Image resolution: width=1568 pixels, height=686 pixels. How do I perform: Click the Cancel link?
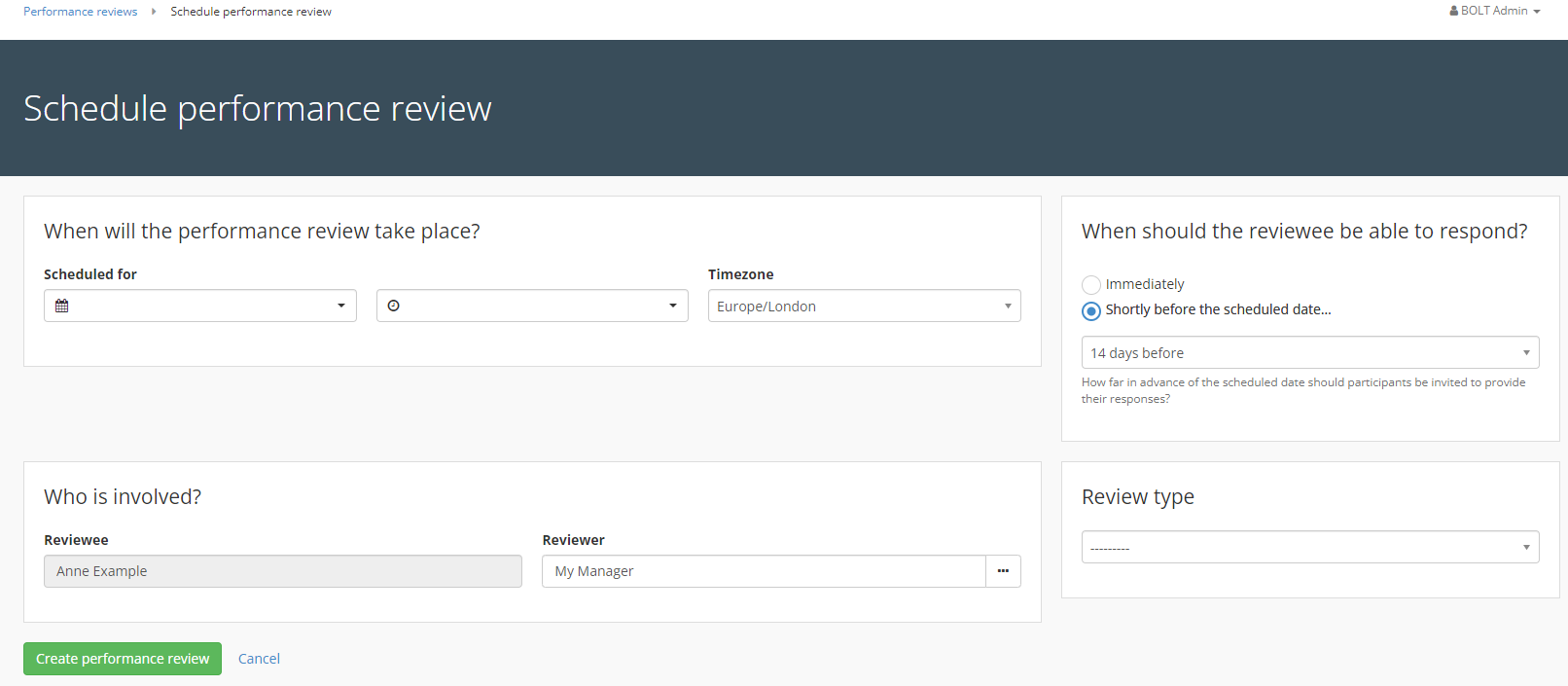click(x=259, y=659)
